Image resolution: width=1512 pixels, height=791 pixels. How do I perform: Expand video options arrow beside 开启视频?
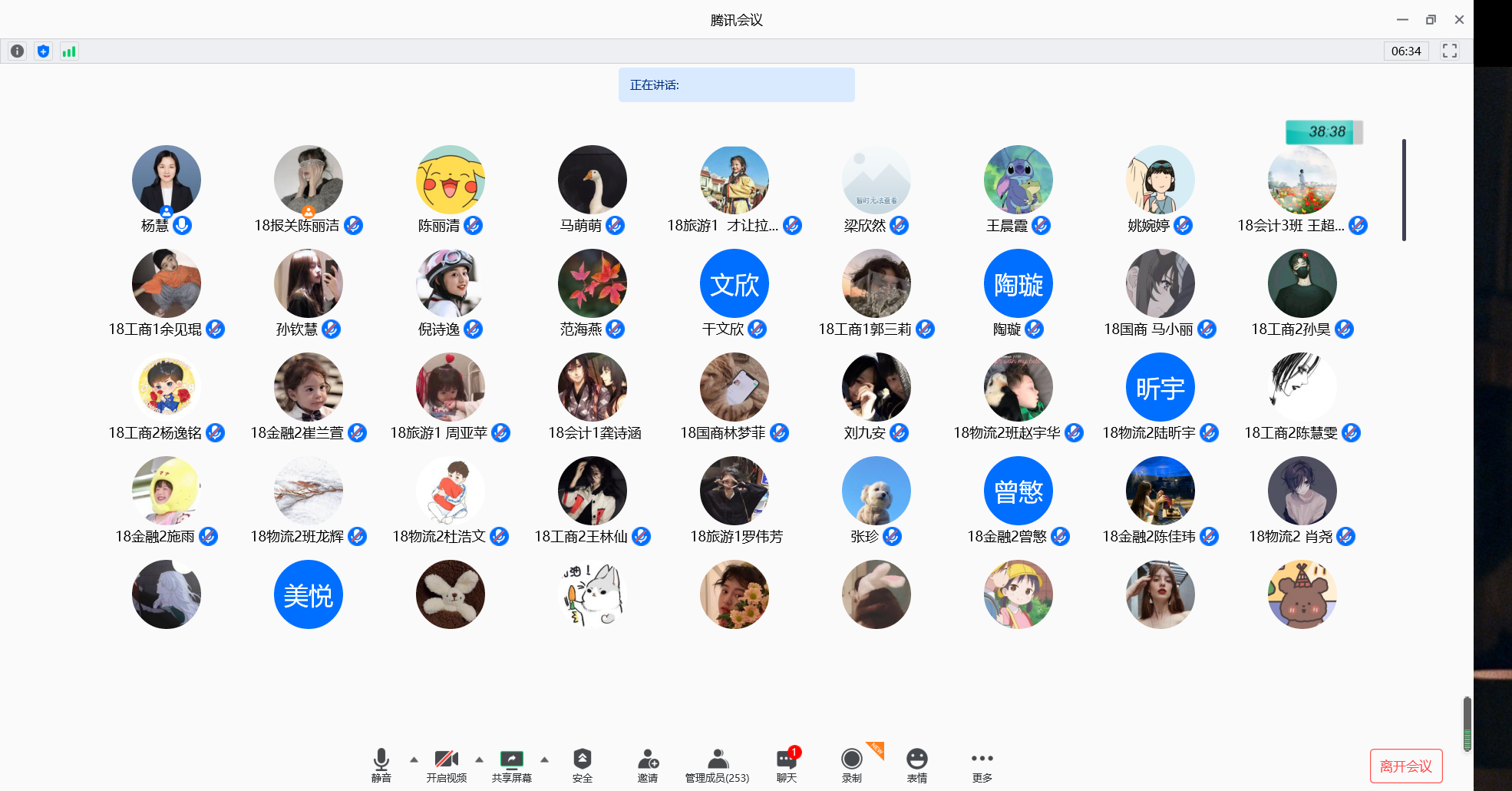[479, 760]
